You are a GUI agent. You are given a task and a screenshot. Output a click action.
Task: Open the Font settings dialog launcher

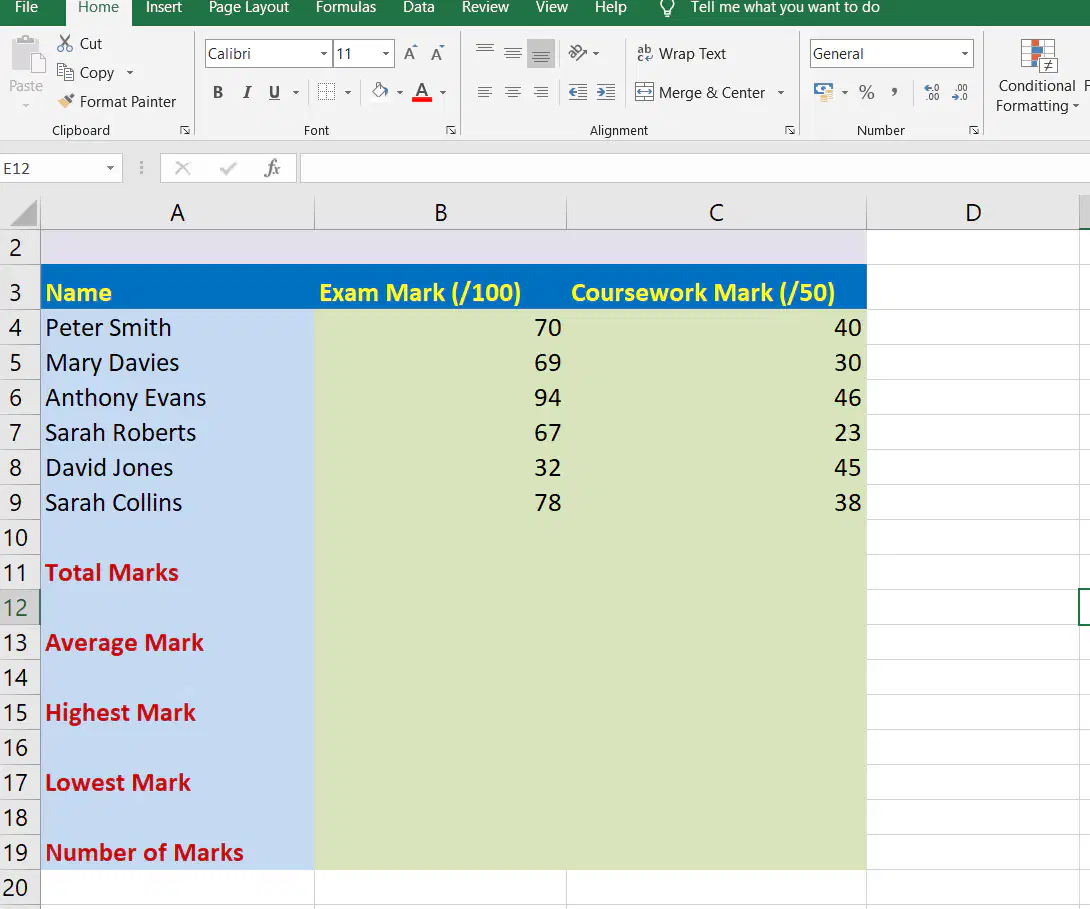pyautogui.click(x=451, y=130)
